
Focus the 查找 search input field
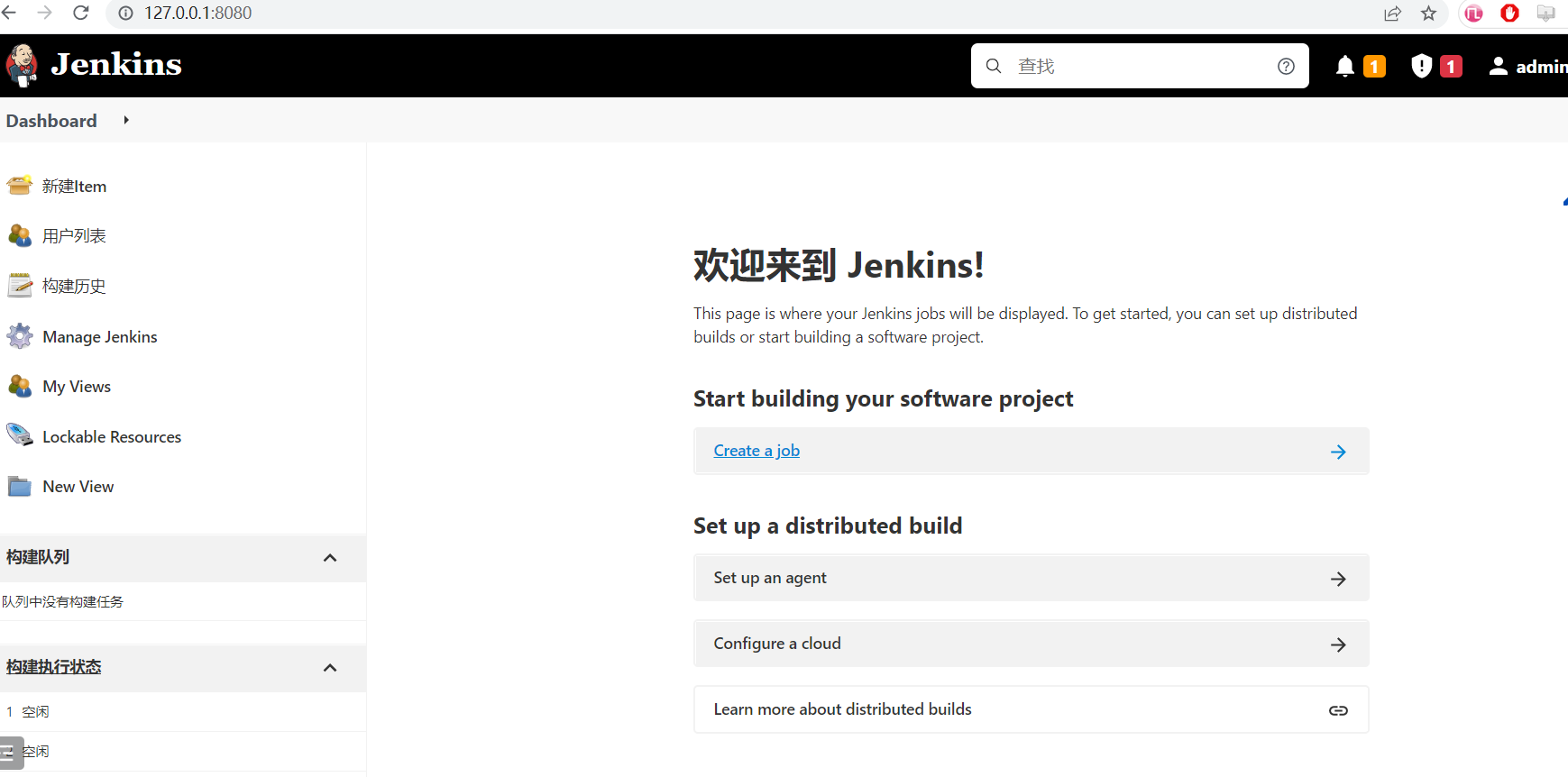pyautogui.click(x=1140, y=66)
